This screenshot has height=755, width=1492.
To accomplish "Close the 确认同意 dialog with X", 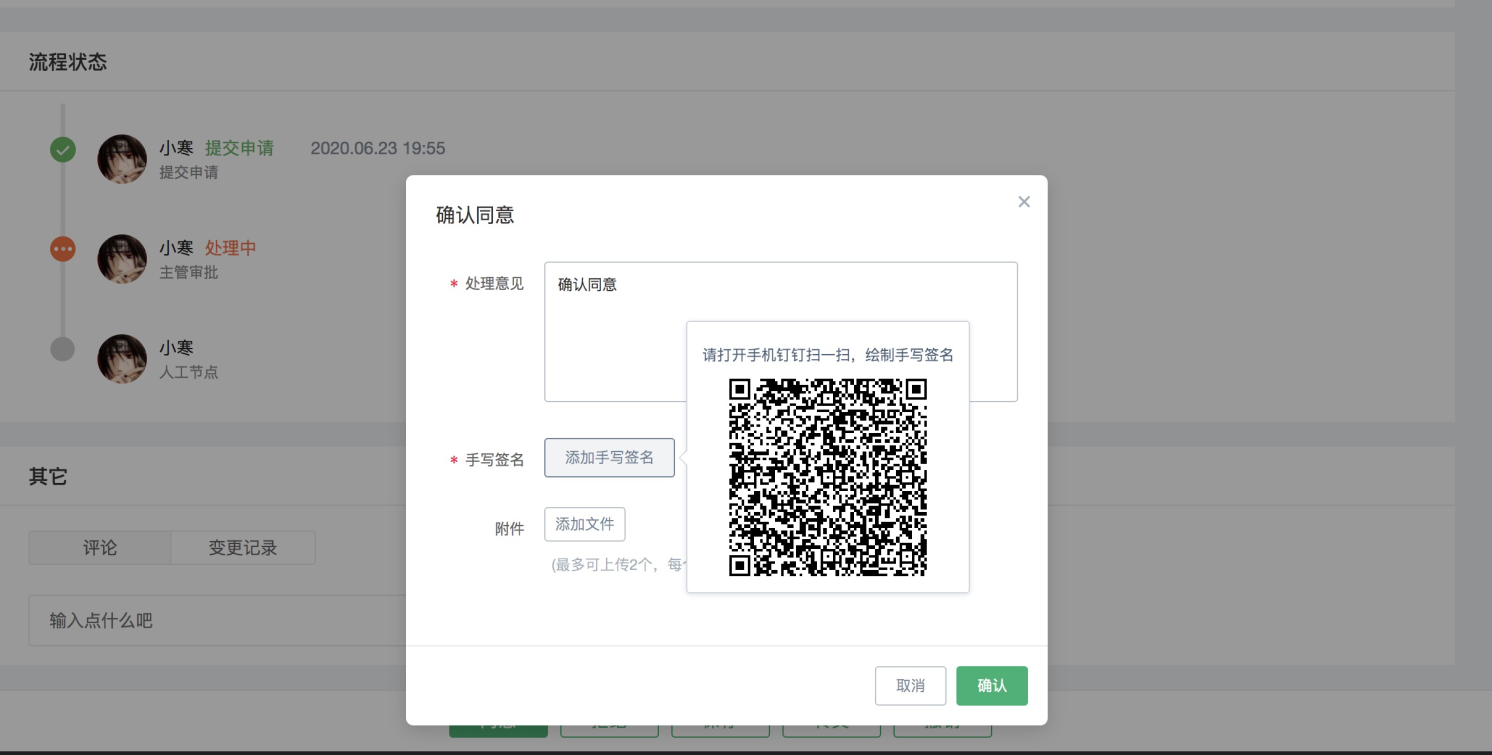I will coord(1024,202).
